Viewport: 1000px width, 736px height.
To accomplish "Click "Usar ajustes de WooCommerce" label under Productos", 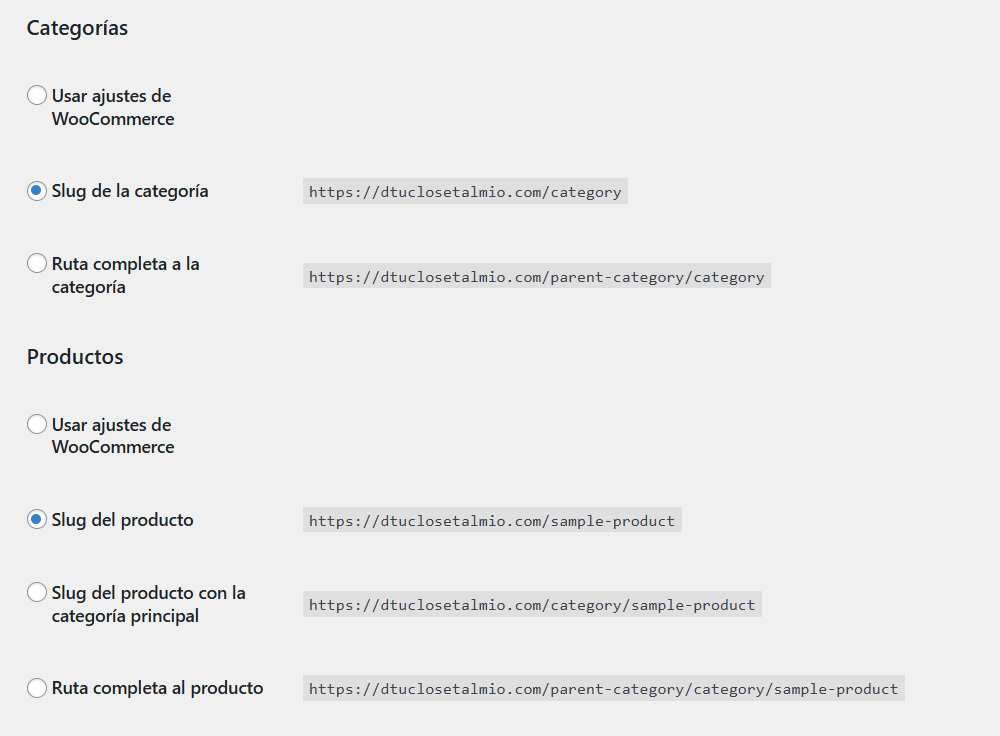I will [x=112, y=436].
